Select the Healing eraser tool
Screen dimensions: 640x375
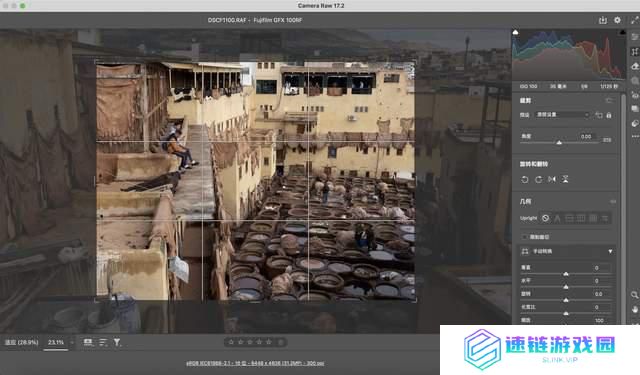point(635,66)
